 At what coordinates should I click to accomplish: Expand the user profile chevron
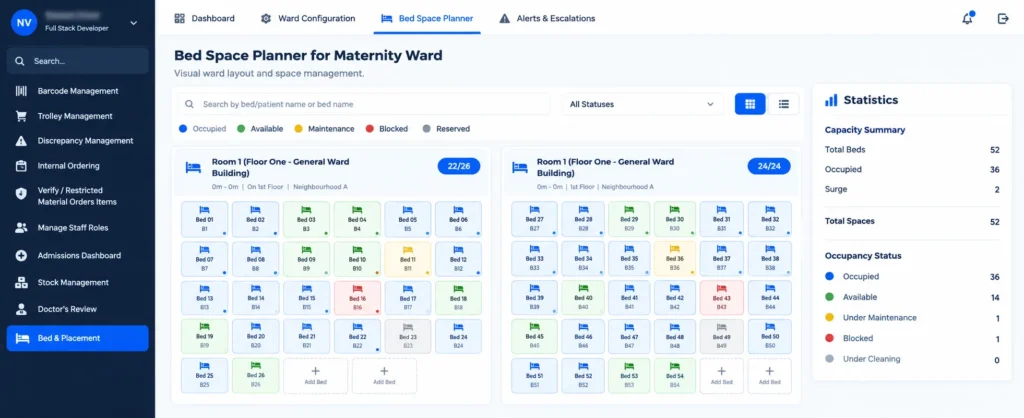(x=134, y=24)
